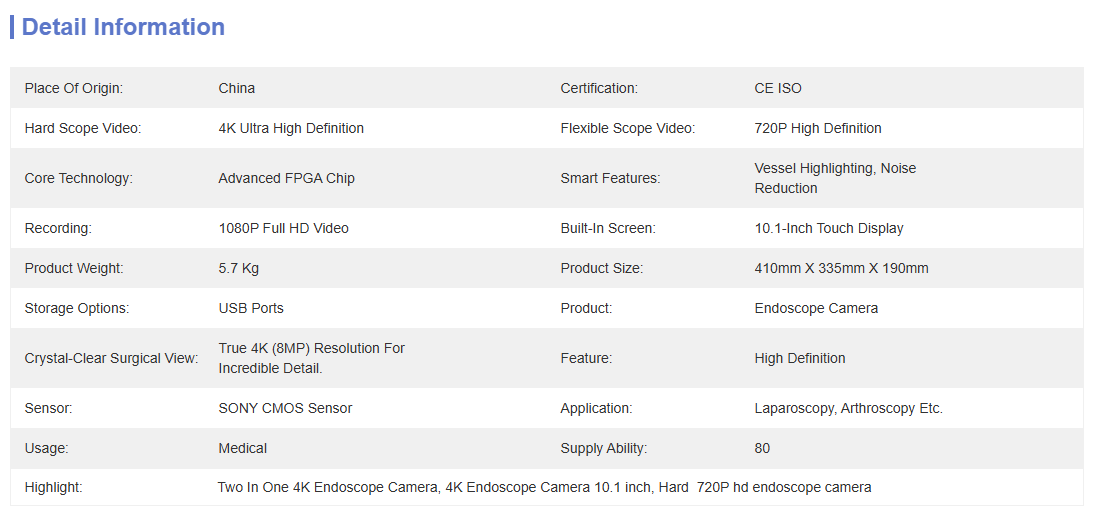This screenshot has height=511, width=1096.
Task: Select the Endoscope Camera product value
Action: [816, 308]
